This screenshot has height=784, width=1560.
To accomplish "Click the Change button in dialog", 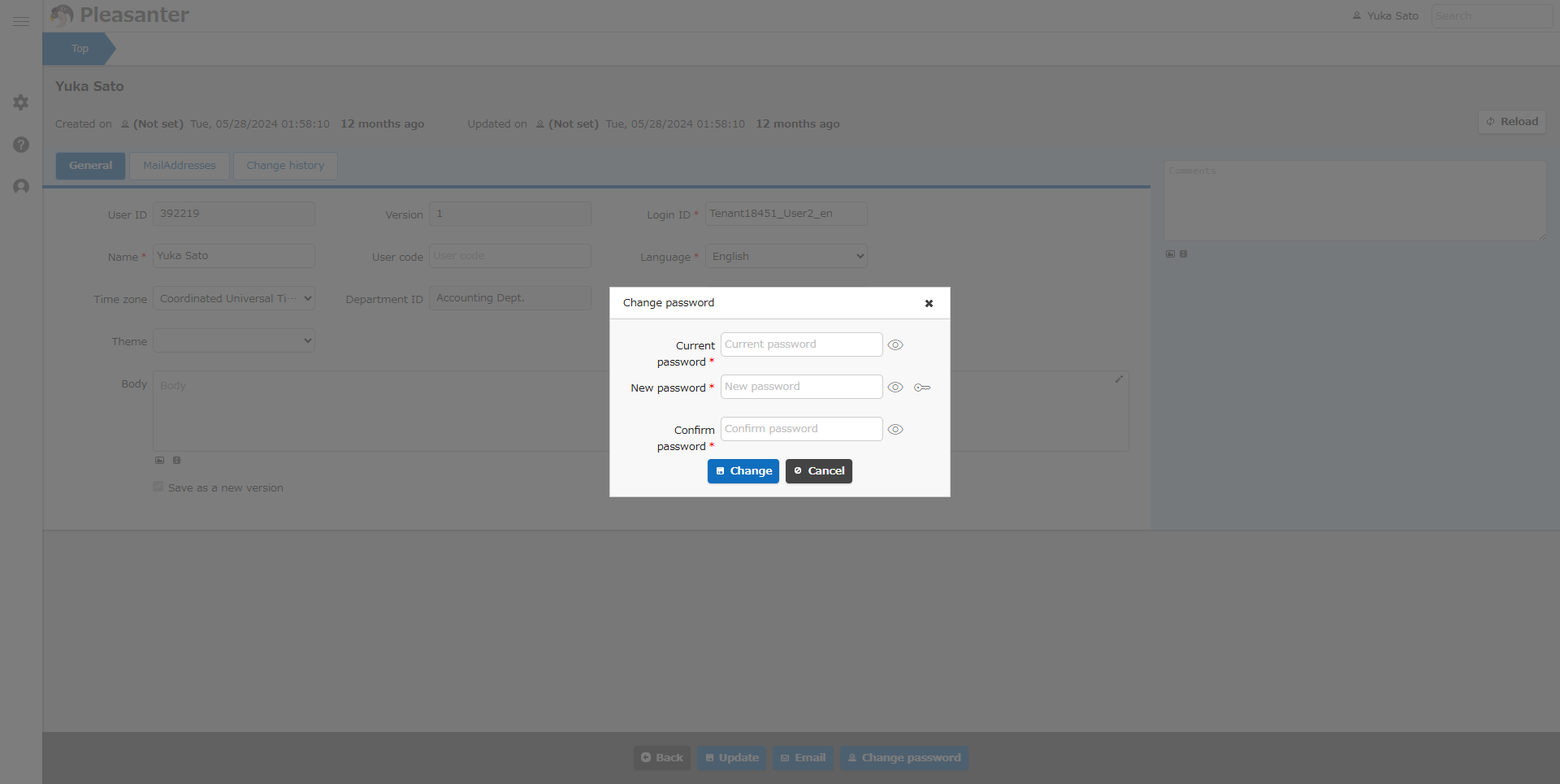I will pyautogui.click(x=743, y=471).
